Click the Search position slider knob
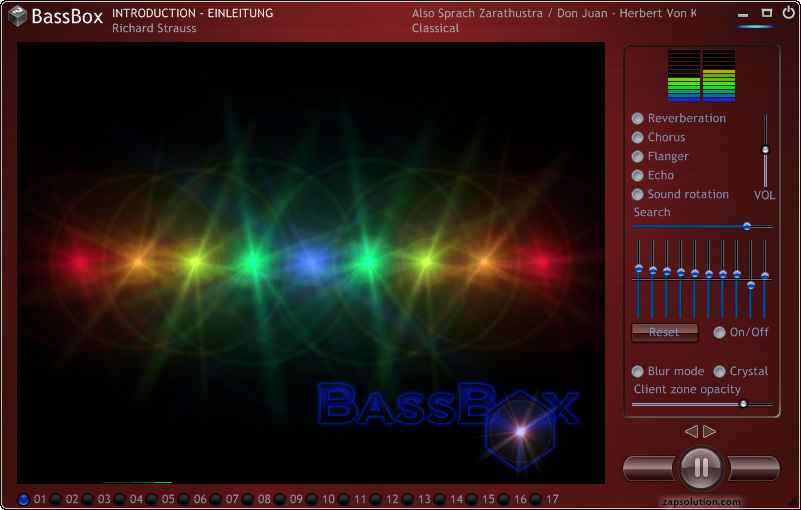 747,226
